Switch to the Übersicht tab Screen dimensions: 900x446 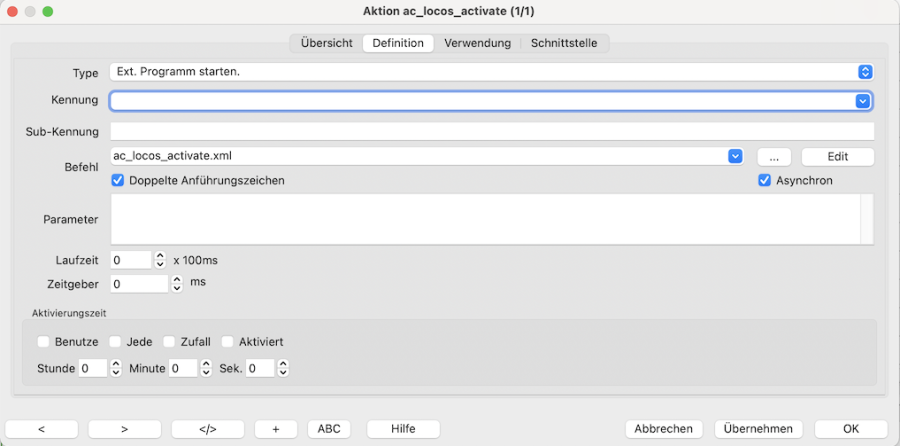326,43
